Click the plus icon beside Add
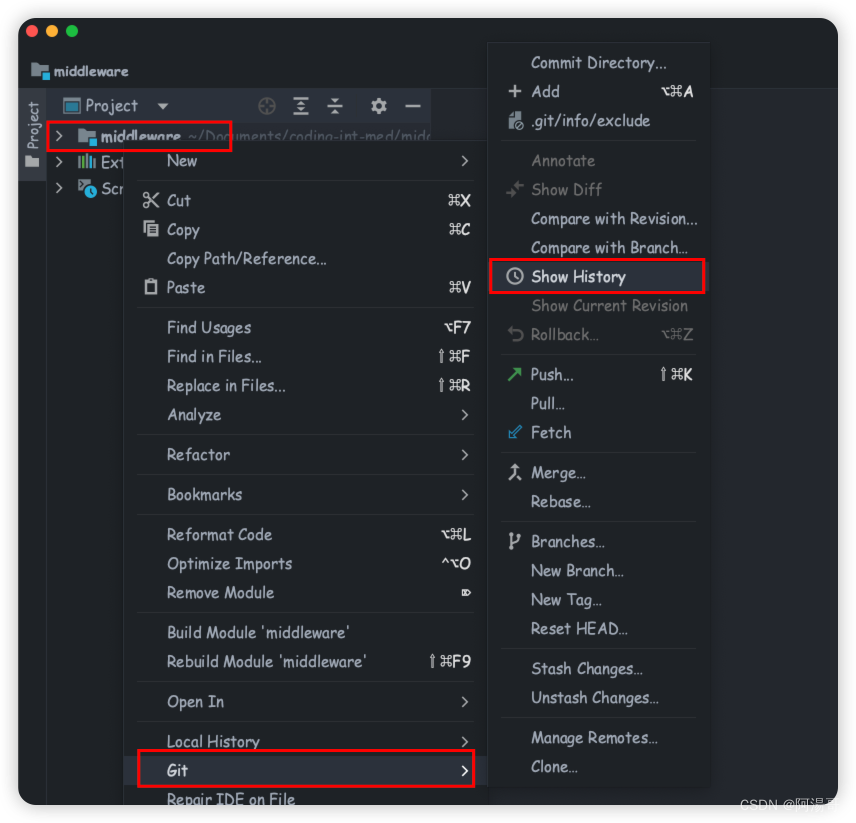Image resolution: width=856 pixels, height=823 pixels. [514, 91]
